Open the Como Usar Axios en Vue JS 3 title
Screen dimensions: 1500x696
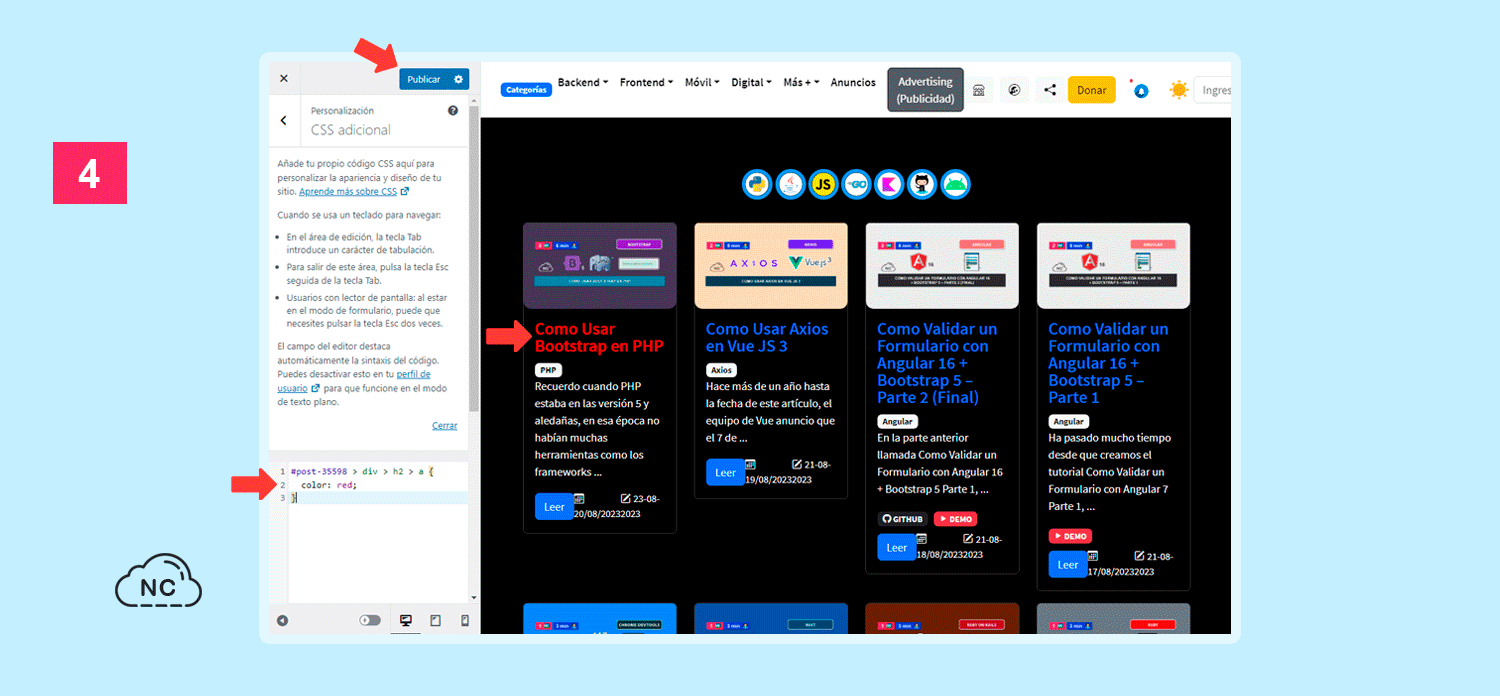pyautogui.click(x=766, y=337)
